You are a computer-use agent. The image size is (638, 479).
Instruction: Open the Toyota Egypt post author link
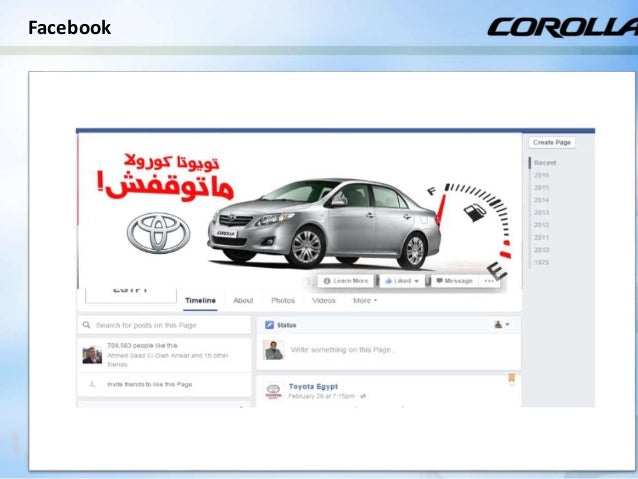coord(313,387)
